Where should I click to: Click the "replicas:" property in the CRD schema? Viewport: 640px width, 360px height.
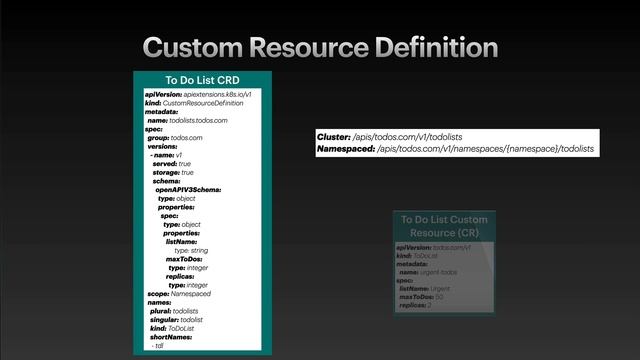pyautogui.click(x=180, y=276)
